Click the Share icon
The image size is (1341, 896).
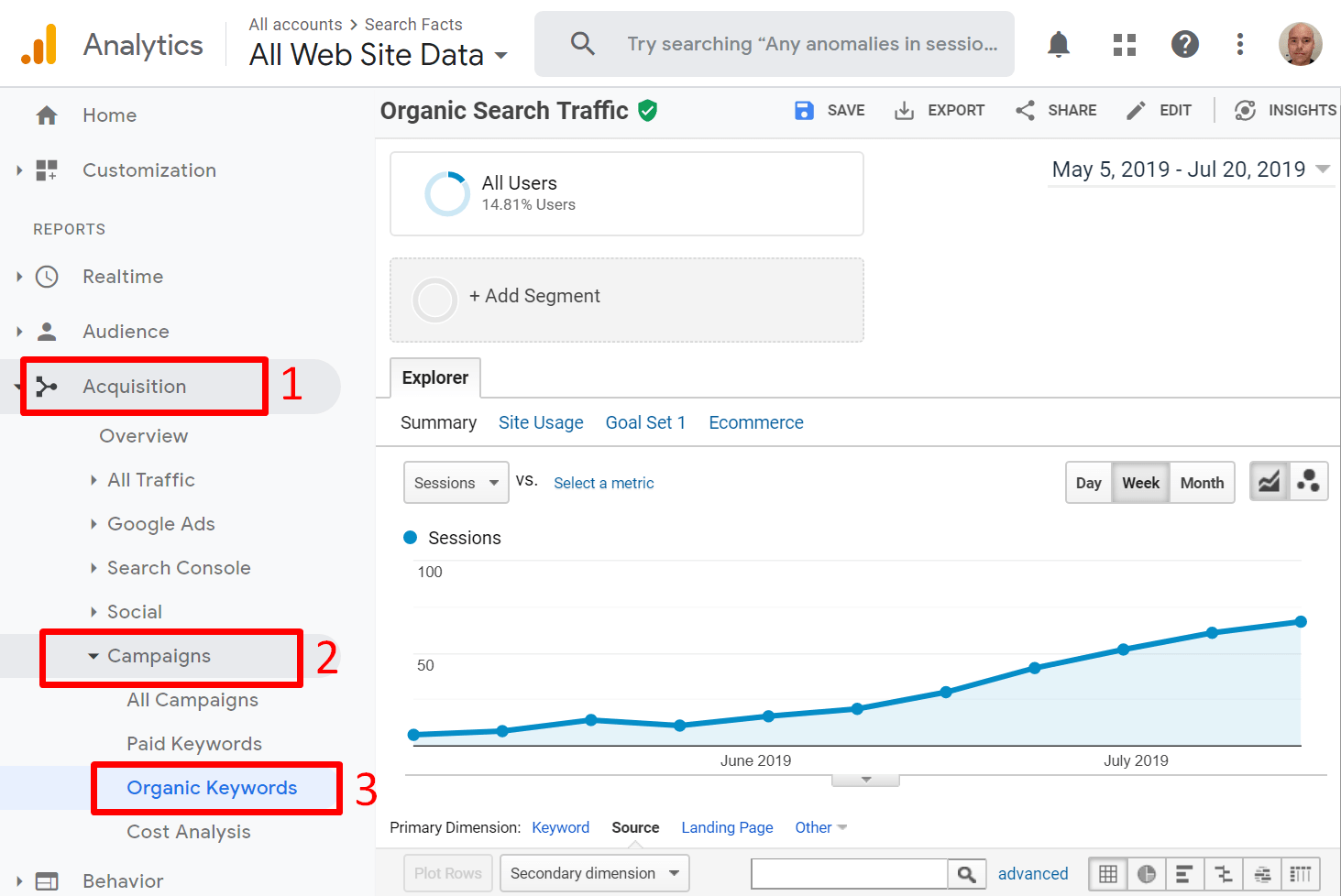point(1025,111)
